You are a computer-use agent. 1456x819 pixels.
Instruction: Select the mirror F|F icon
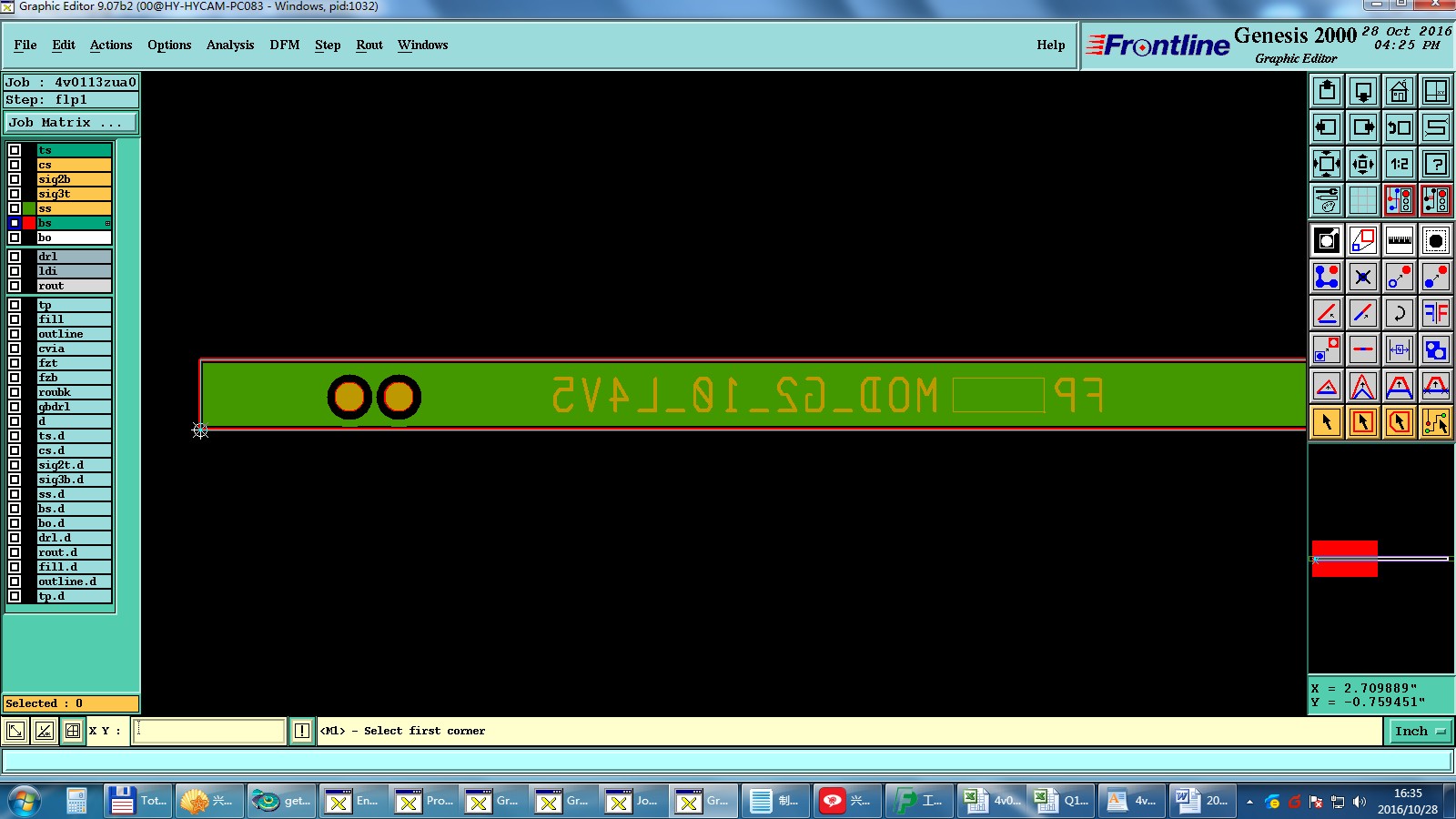click(x=1436, y=313)
